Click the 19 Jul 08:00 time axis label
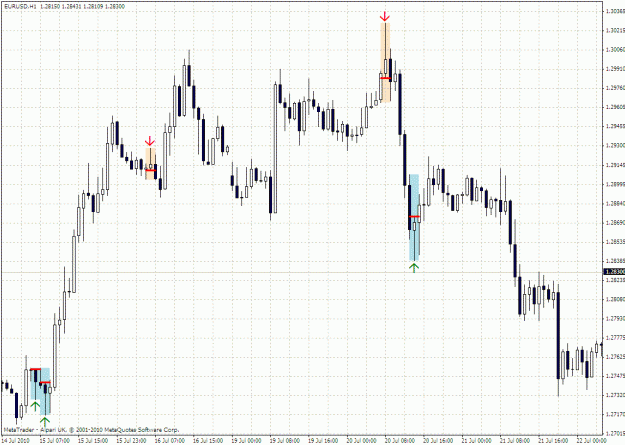The height and width of the screenshot is (445, 625). pyautogui.click(x=285, y=441)
